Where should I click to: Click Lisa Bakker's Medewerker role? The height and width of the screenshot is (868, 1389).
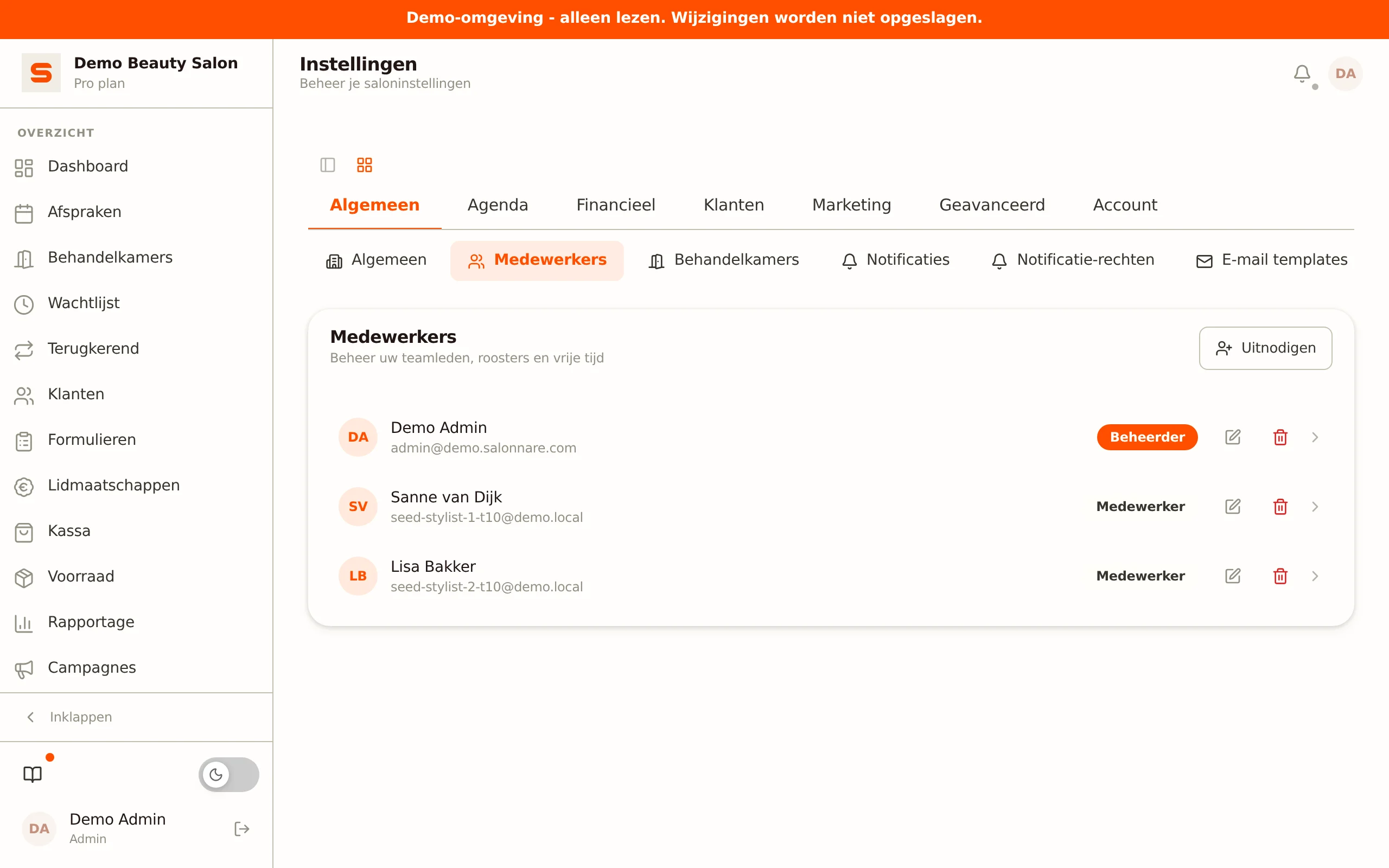click(1140, 576)
